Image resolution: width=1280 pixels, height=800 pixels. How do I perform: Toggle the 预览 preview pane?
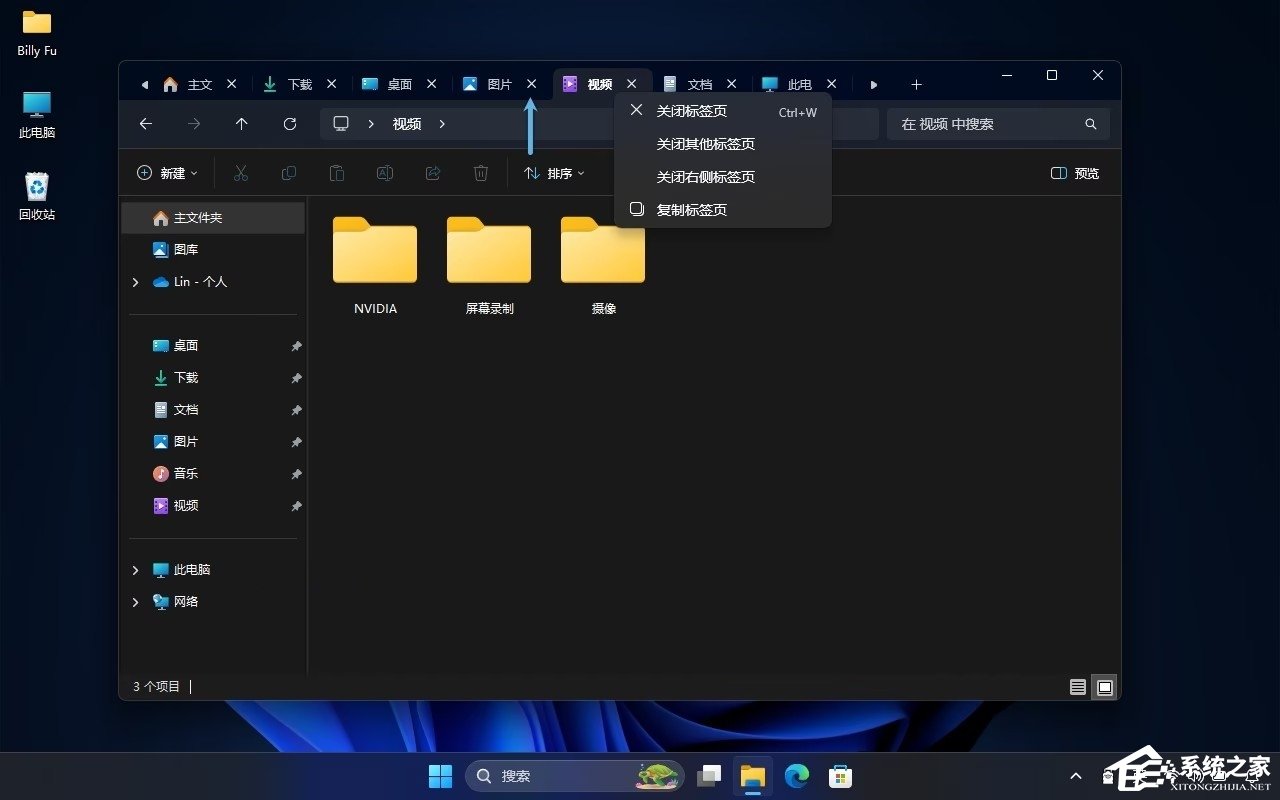(x=1074, y=172)
